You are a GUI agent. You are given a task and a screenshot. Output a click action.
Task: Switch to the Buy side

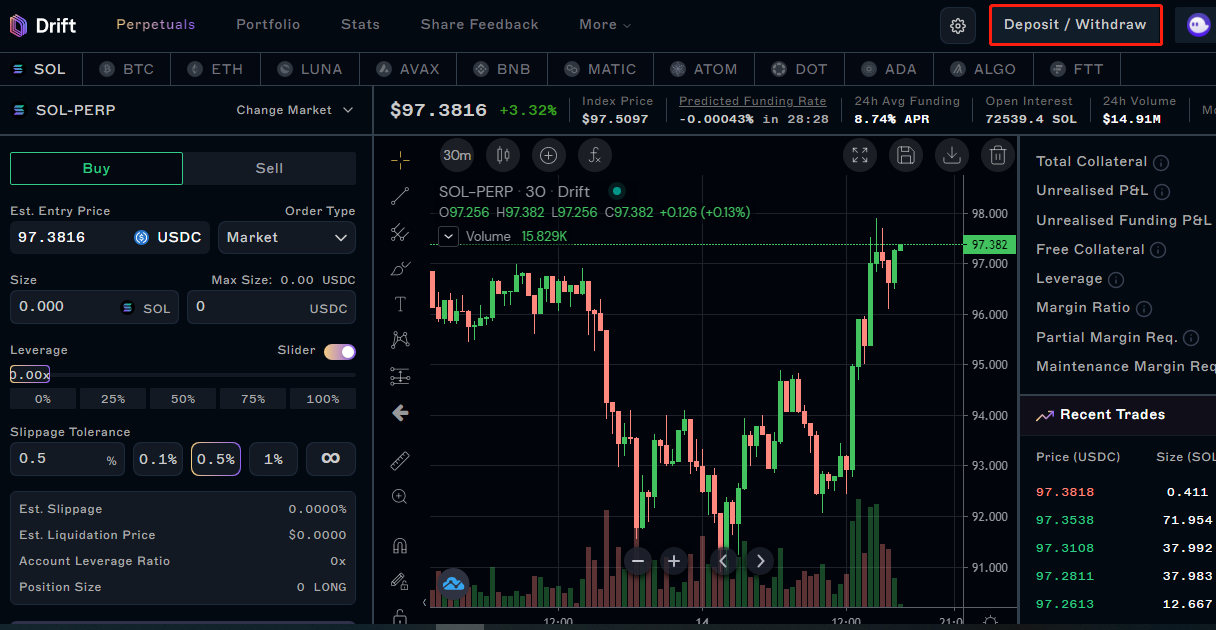(96, 168)
